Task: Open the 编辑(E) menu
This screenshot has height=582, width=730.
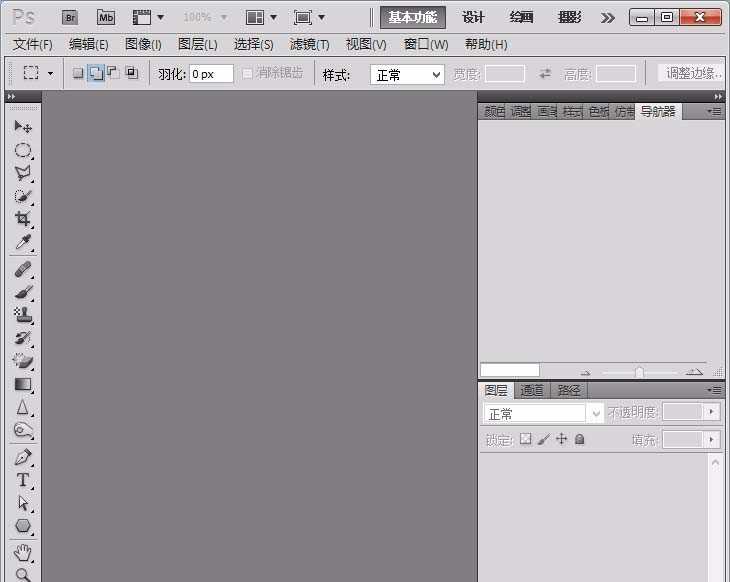Action: pyautogui.click(x=88, y=45)
